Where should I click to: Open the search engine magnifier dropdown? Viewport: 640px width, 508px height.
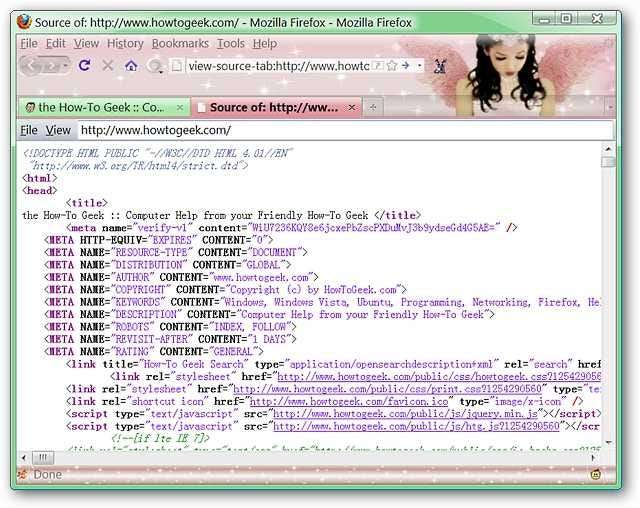coord(156,66)
